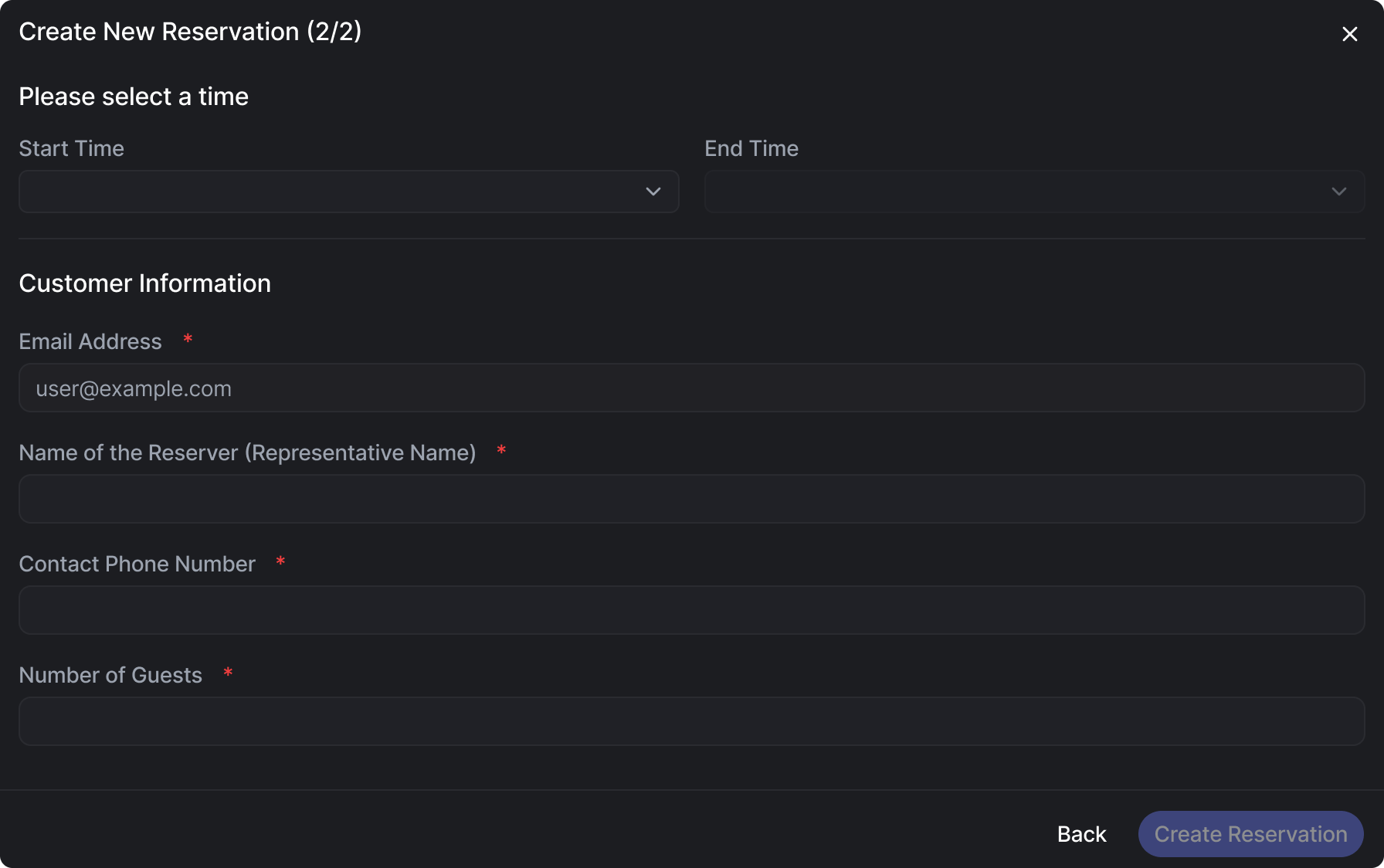The width and height of the screenshot is (1384, 868).
Task: Focus the Email Address input field
Action: (x=691, y=388)
